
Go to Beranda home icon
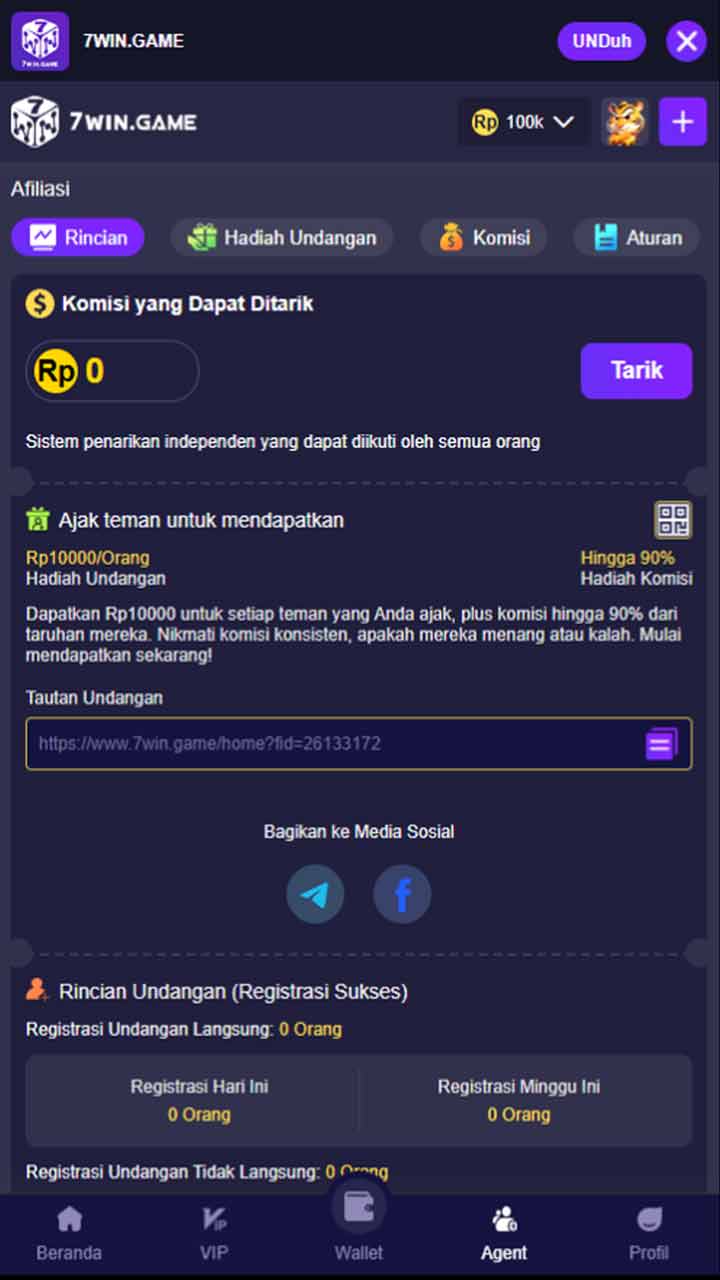tap(69, 1233)
